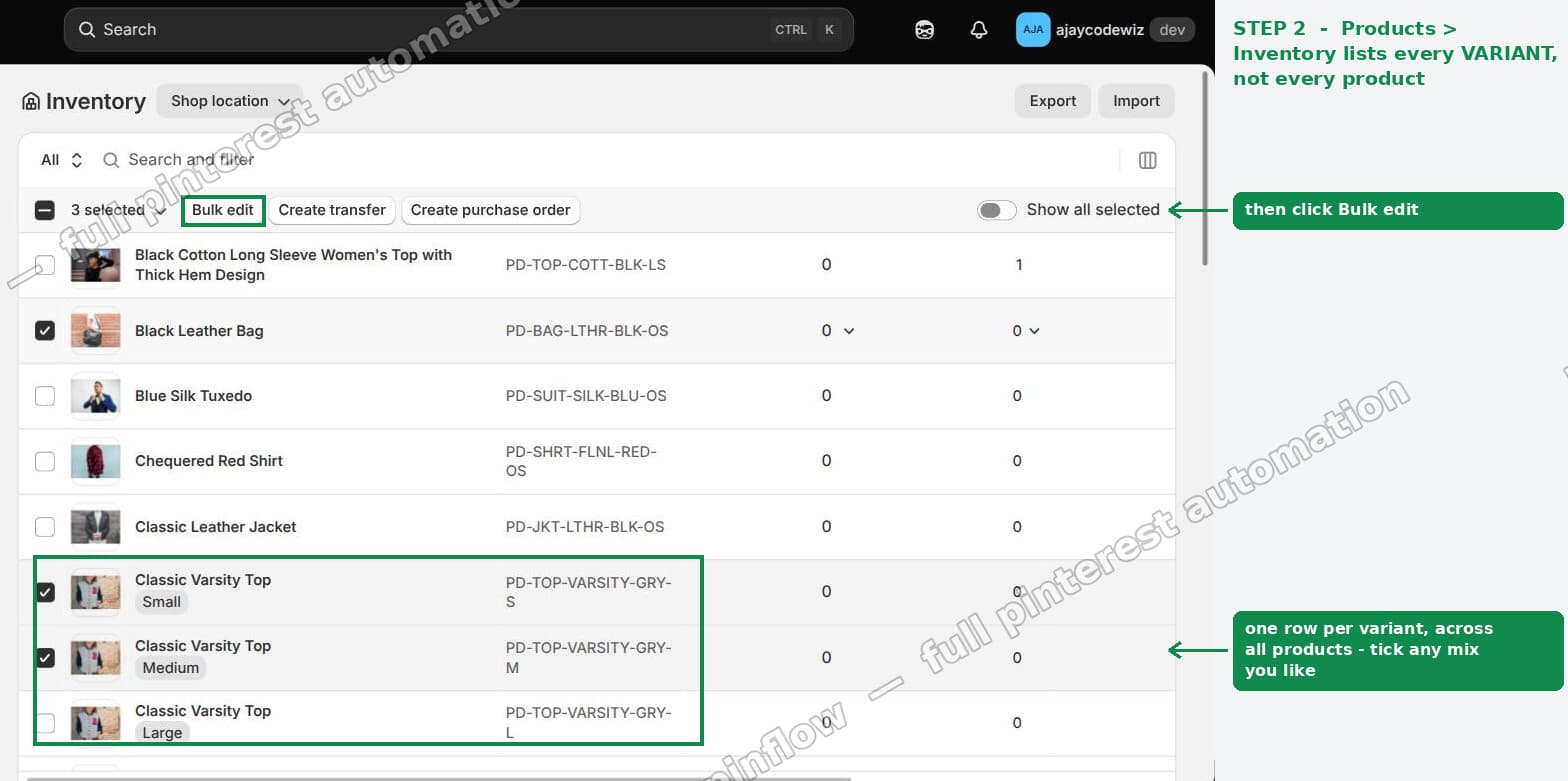Tick the Classic Varsity Top Large checkbox
Viewport: 1568px width, 781px height.
(x=45, y=722)
